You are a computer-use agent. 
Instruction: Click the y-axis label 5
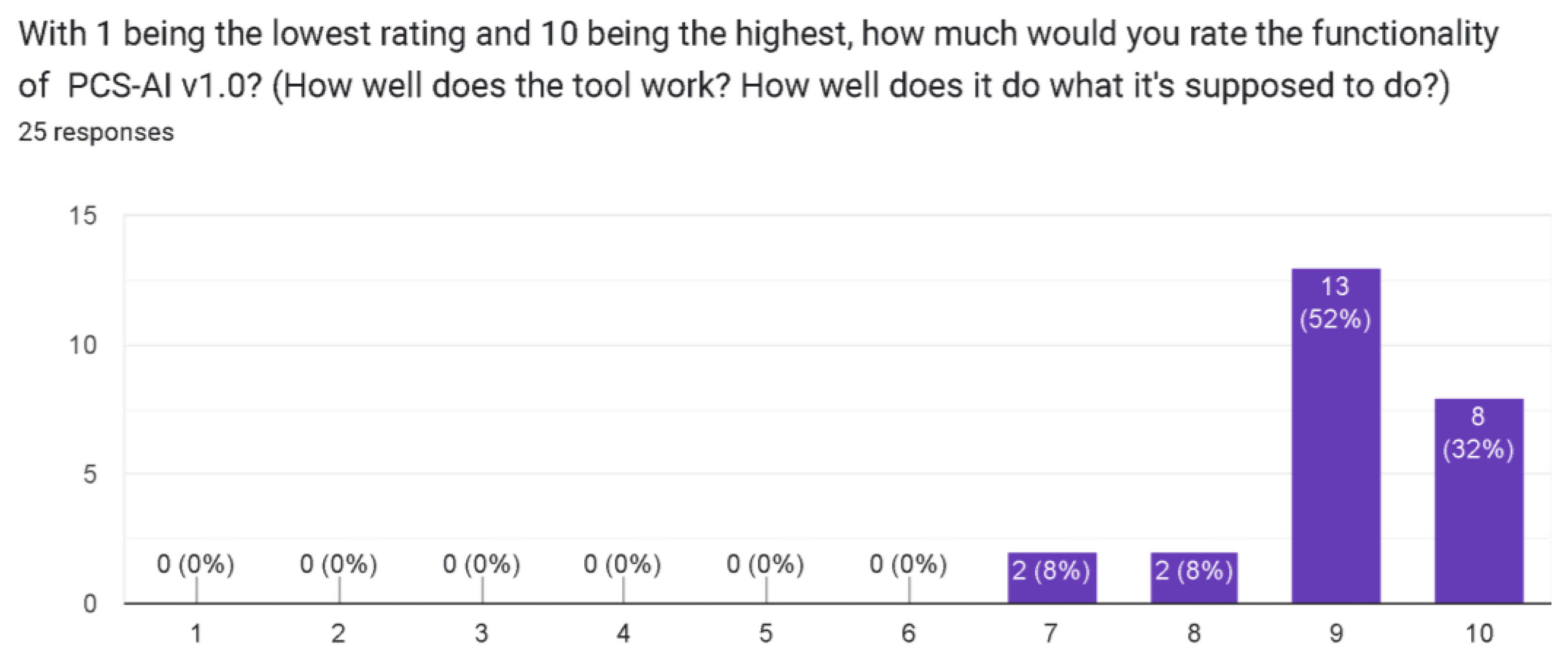[x=89, y=474]
